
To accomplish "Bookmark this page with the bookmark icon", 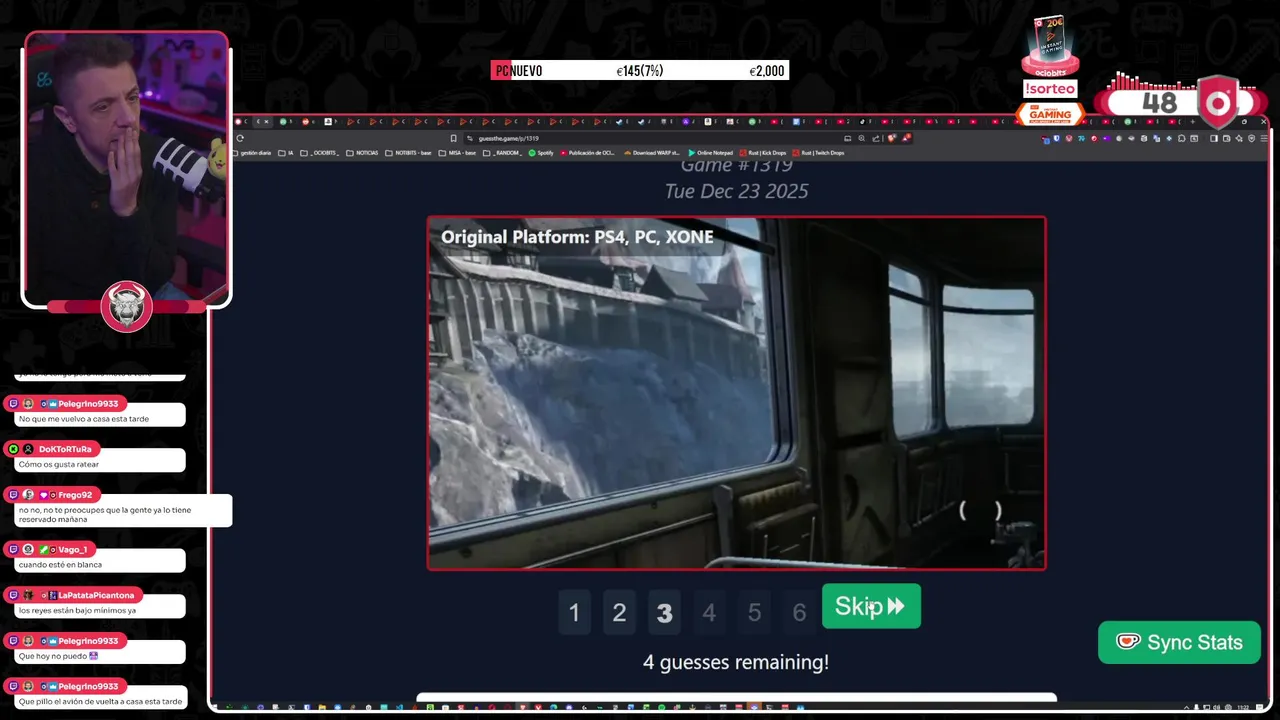I will (453, 138).
